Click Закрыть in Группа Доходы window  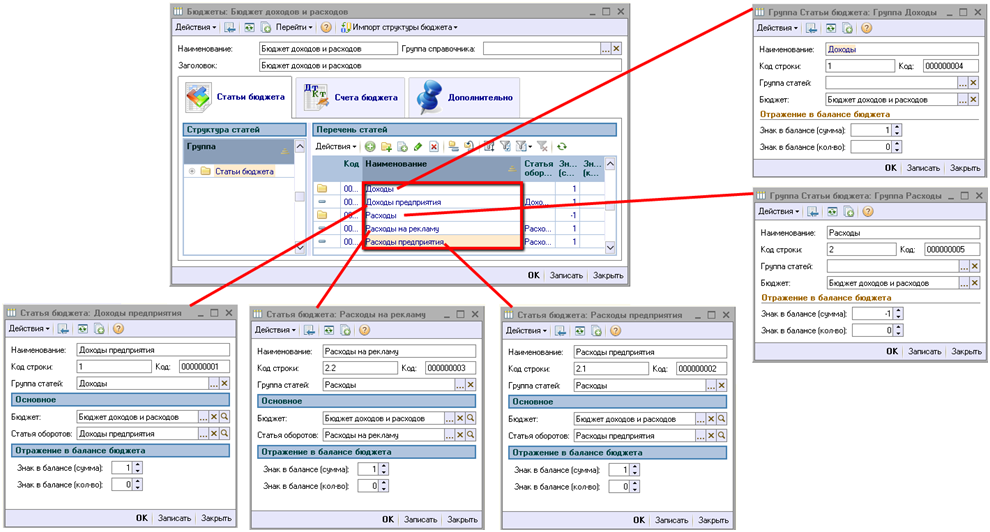click(x=965, y=168)
